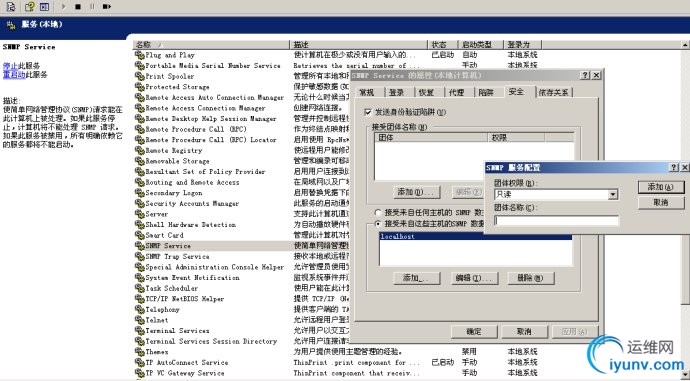
Task: Click the gear icon beside Plug and Play
Action: 139,55
